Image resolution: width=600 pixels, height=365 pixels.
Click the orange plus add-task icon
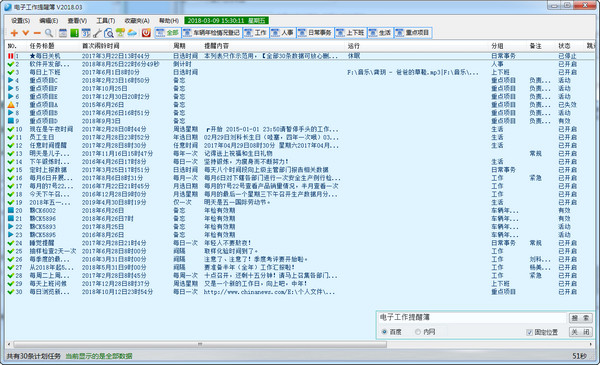pyautogui.click(x=14, y=33)
